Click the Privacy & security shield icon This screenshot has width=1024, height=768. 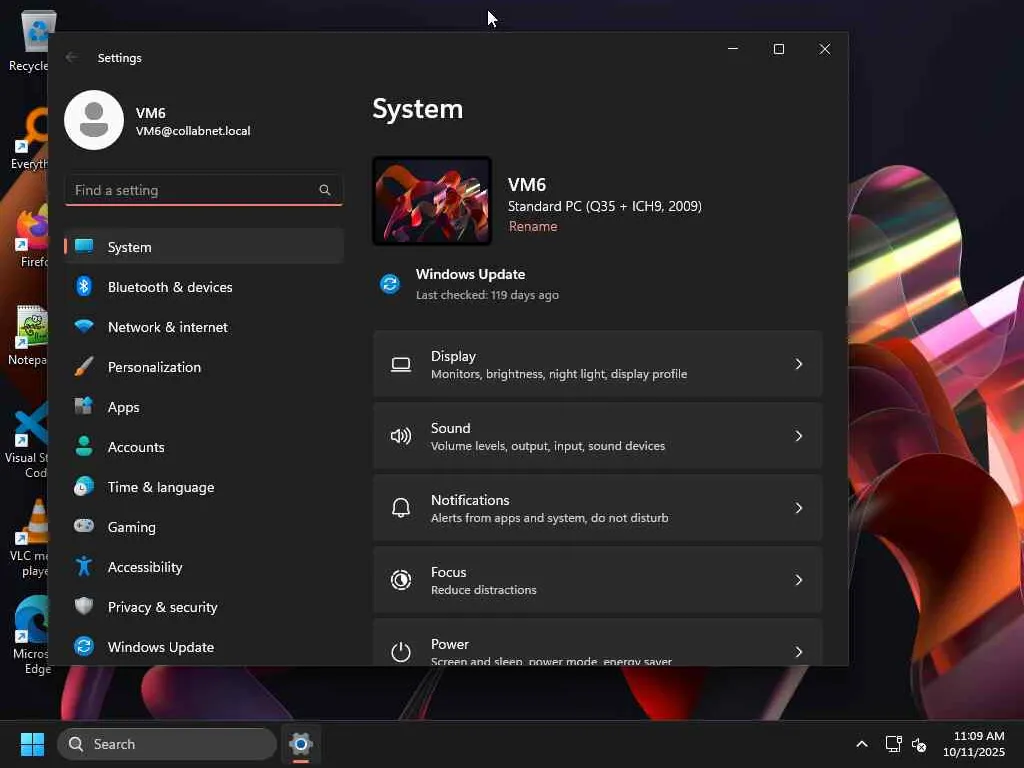84,606
